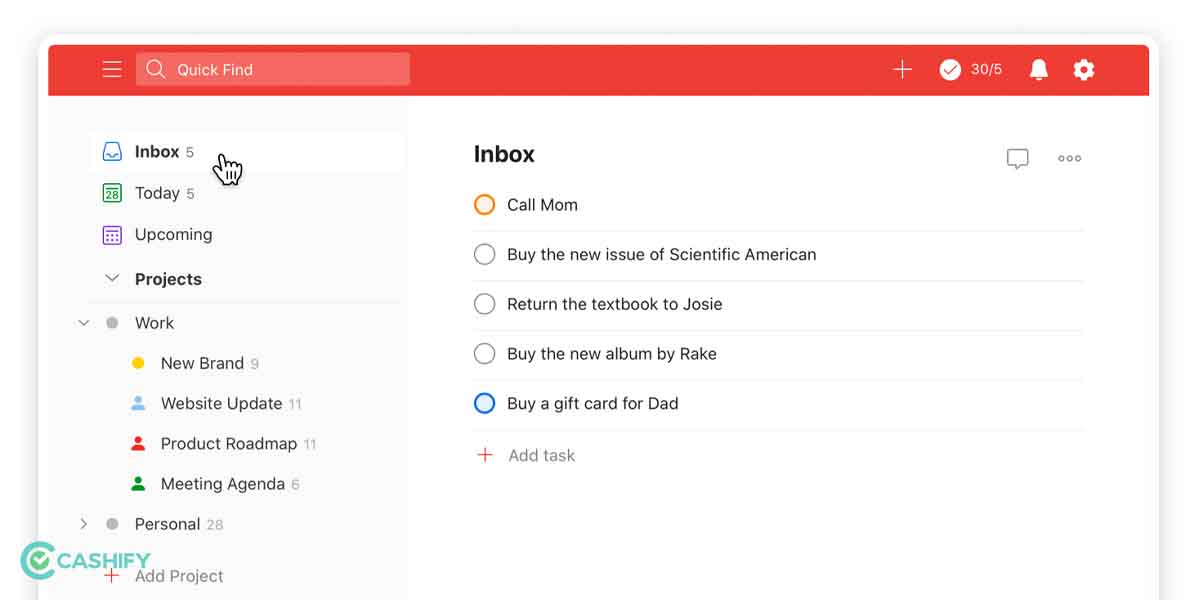The height and width of the screenshot is (600, 1200).
Task: Click the Quick Add plus icon
Action: pyautogui.click(x=902, y=69)
